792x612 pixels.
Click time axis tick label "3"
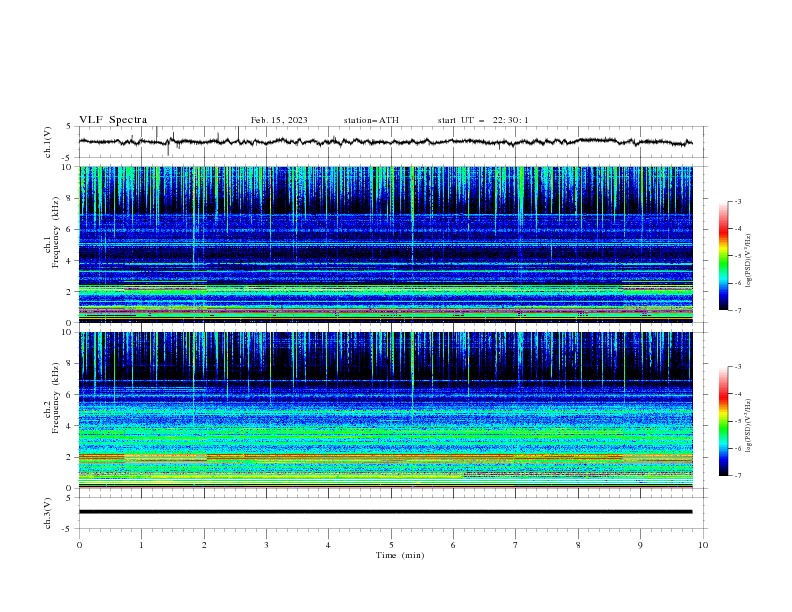pyautogui.click(x=266, y=545)
